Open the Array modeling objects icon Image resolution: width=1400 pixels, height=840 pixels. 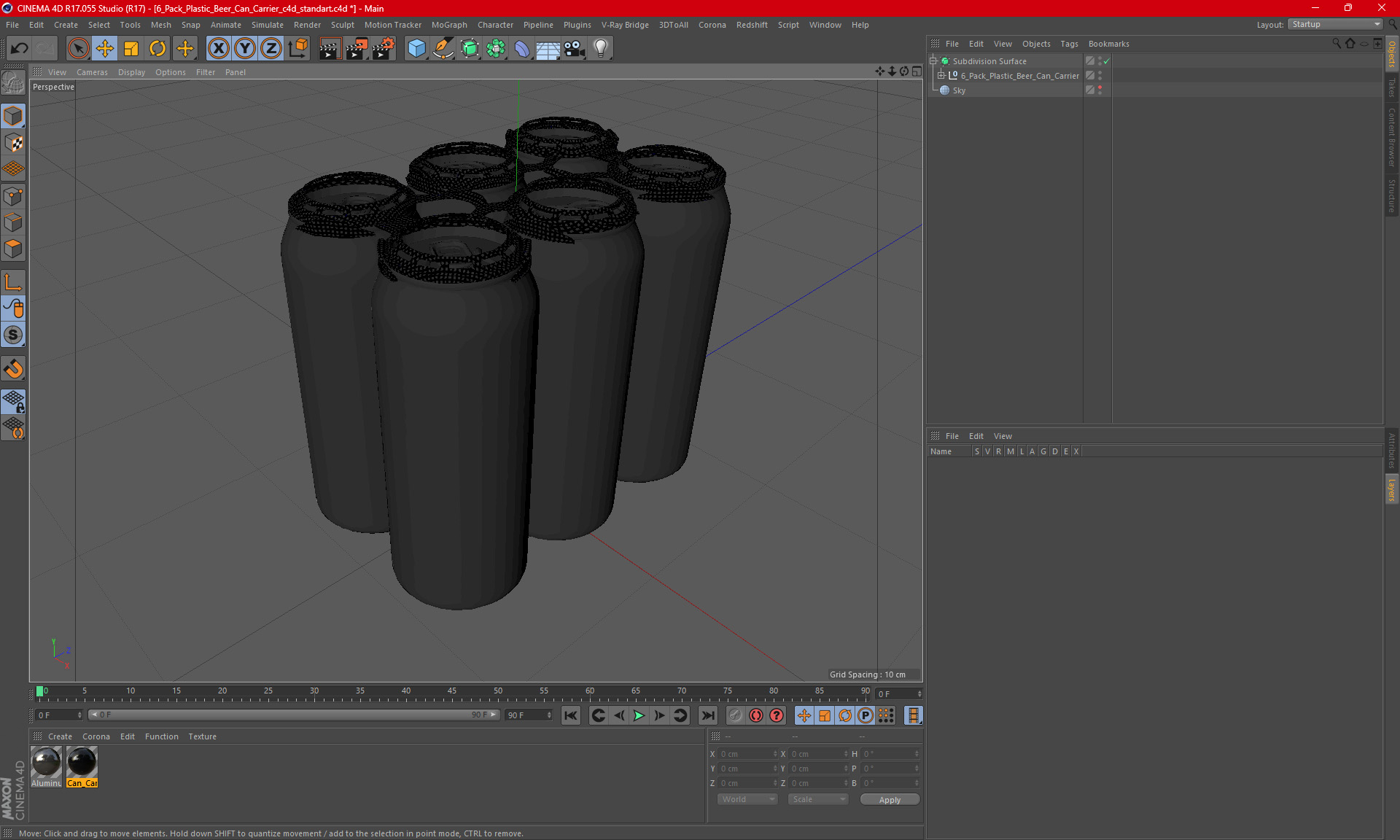coord(496,49)
